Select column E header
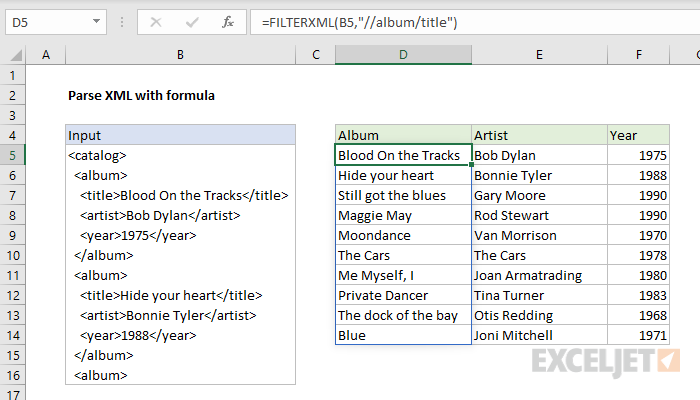This screenshot has width=700, height=400. [x=539, y=55]
